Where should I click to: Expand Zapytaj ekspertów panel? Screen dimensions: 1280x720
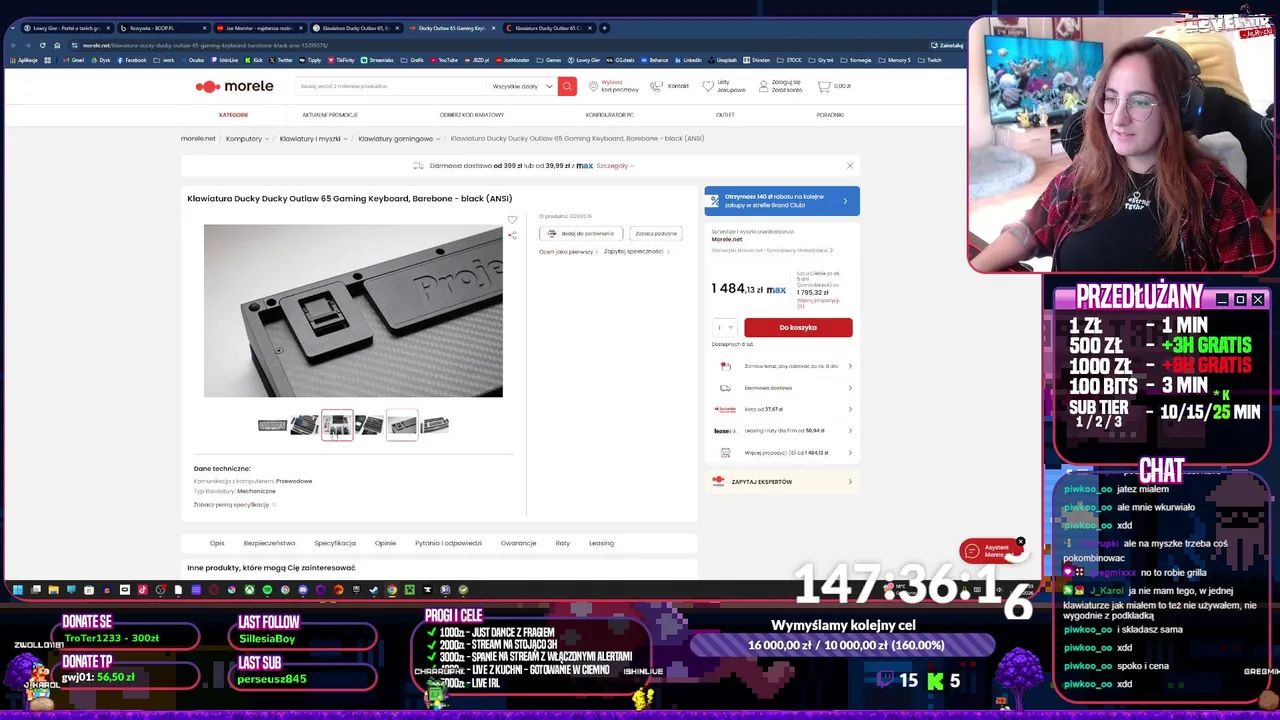782,482
